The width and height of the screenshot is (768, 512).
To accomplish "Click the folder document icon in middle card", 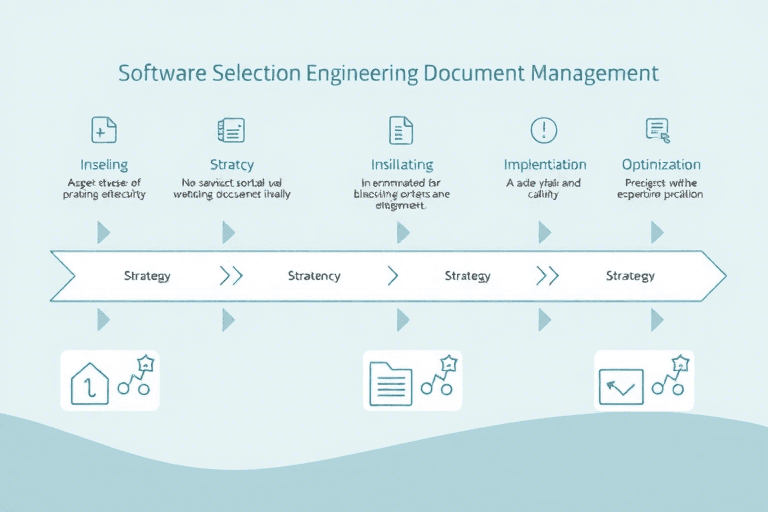I will click(x=390, y=384).
